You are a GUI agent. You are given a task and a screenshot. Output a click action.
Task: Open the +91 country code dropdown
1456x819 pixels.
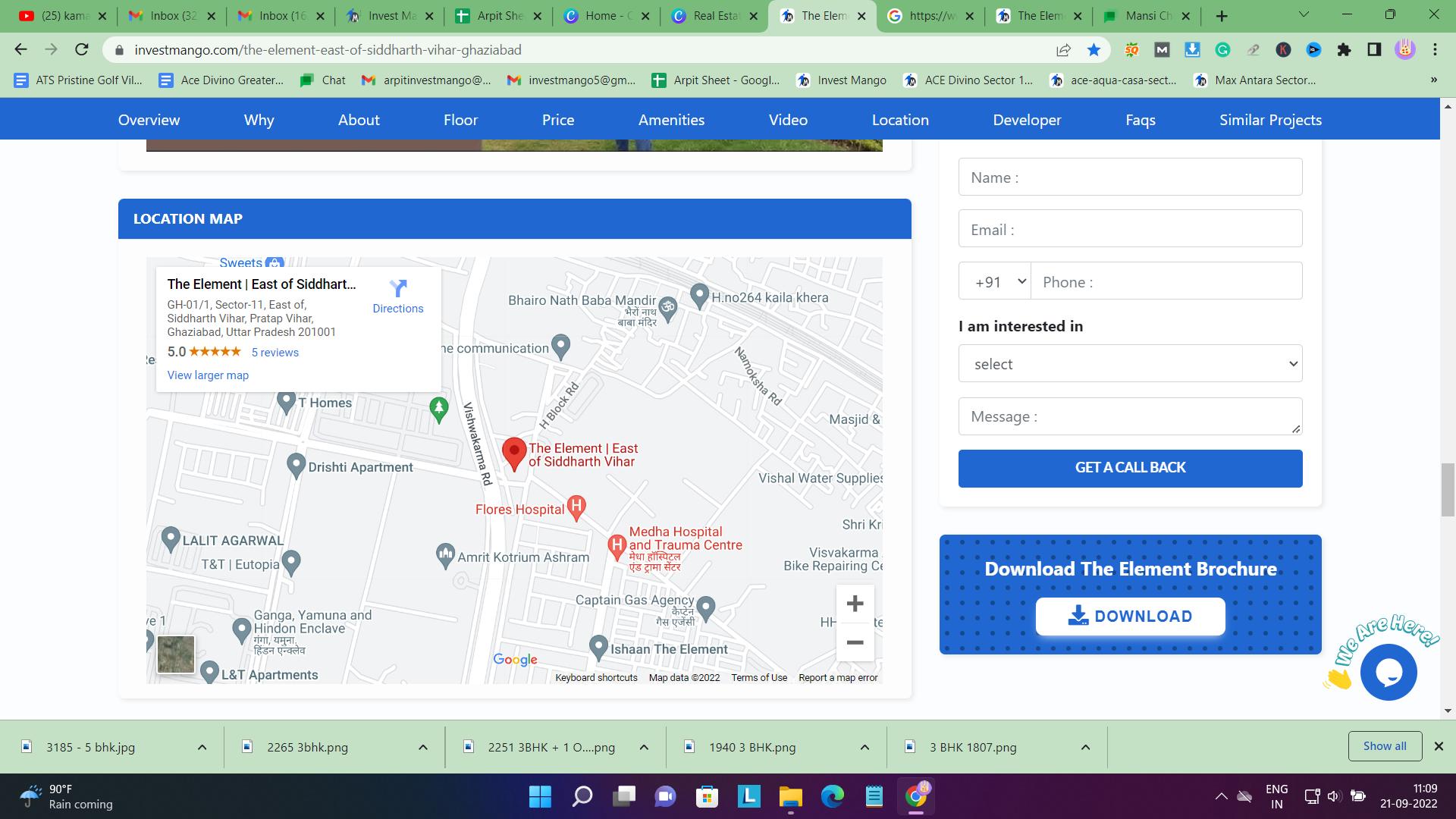994,282
